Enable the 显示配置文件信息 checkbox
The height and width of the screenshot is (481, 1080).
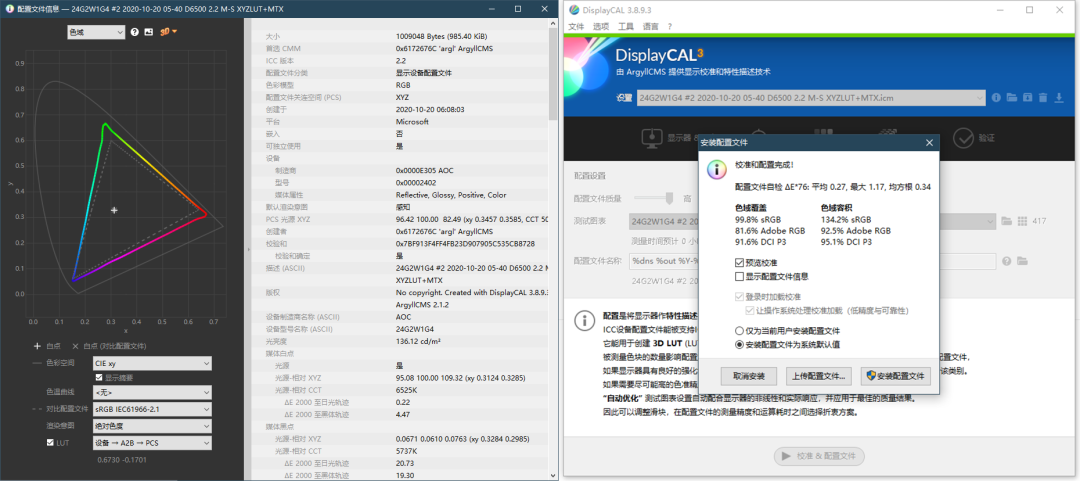tap(740, 276)
